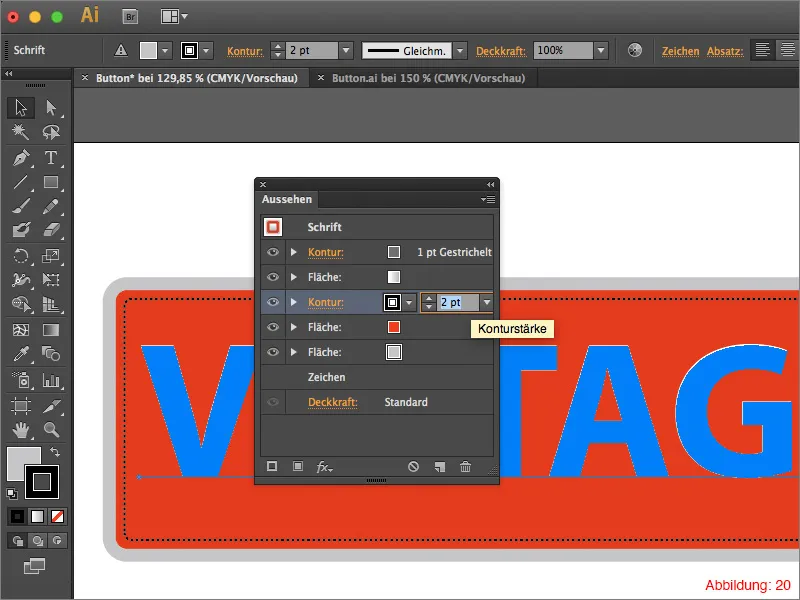Select the Symbol Sprayer tool
The image size is (800, 600).
click(21, 380)
